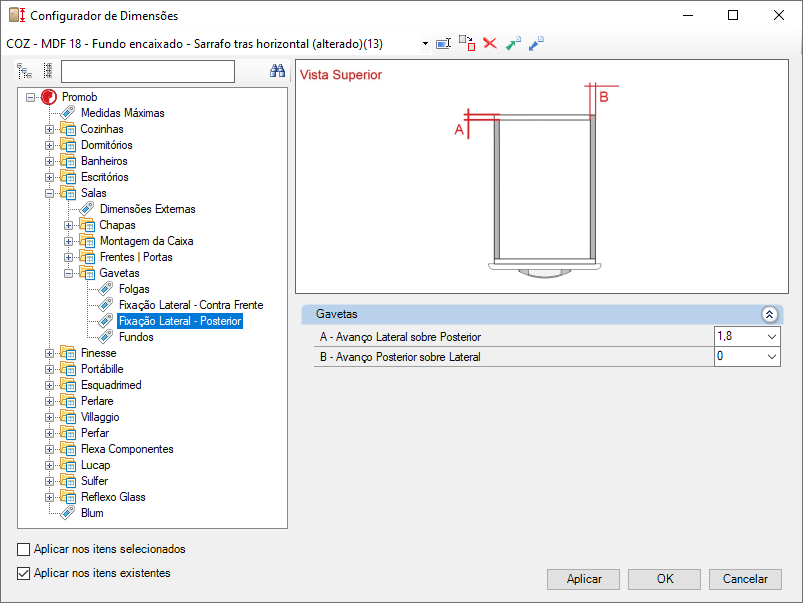Expand the Flexa Componentes tree node
Viewport: 803px width, 603px height.
pos(49,449)
